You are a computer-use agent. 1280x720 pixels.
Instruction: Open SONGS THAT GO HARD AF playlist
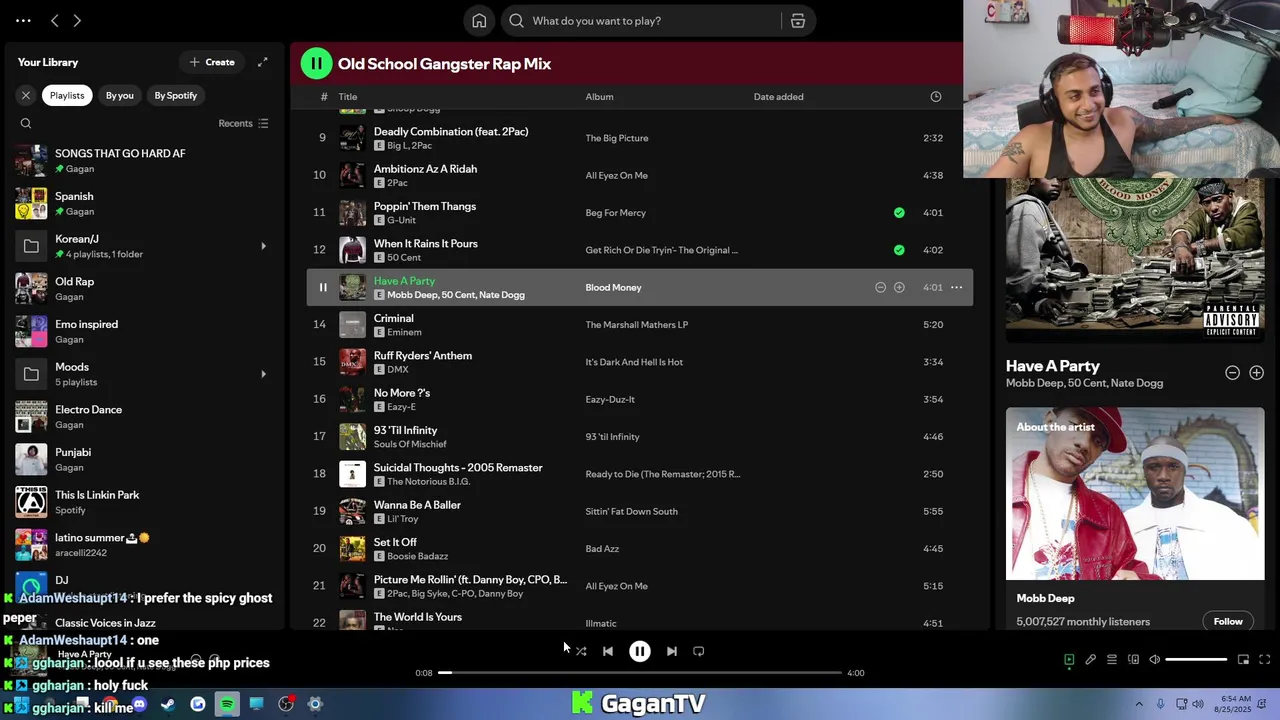point(145,160)
